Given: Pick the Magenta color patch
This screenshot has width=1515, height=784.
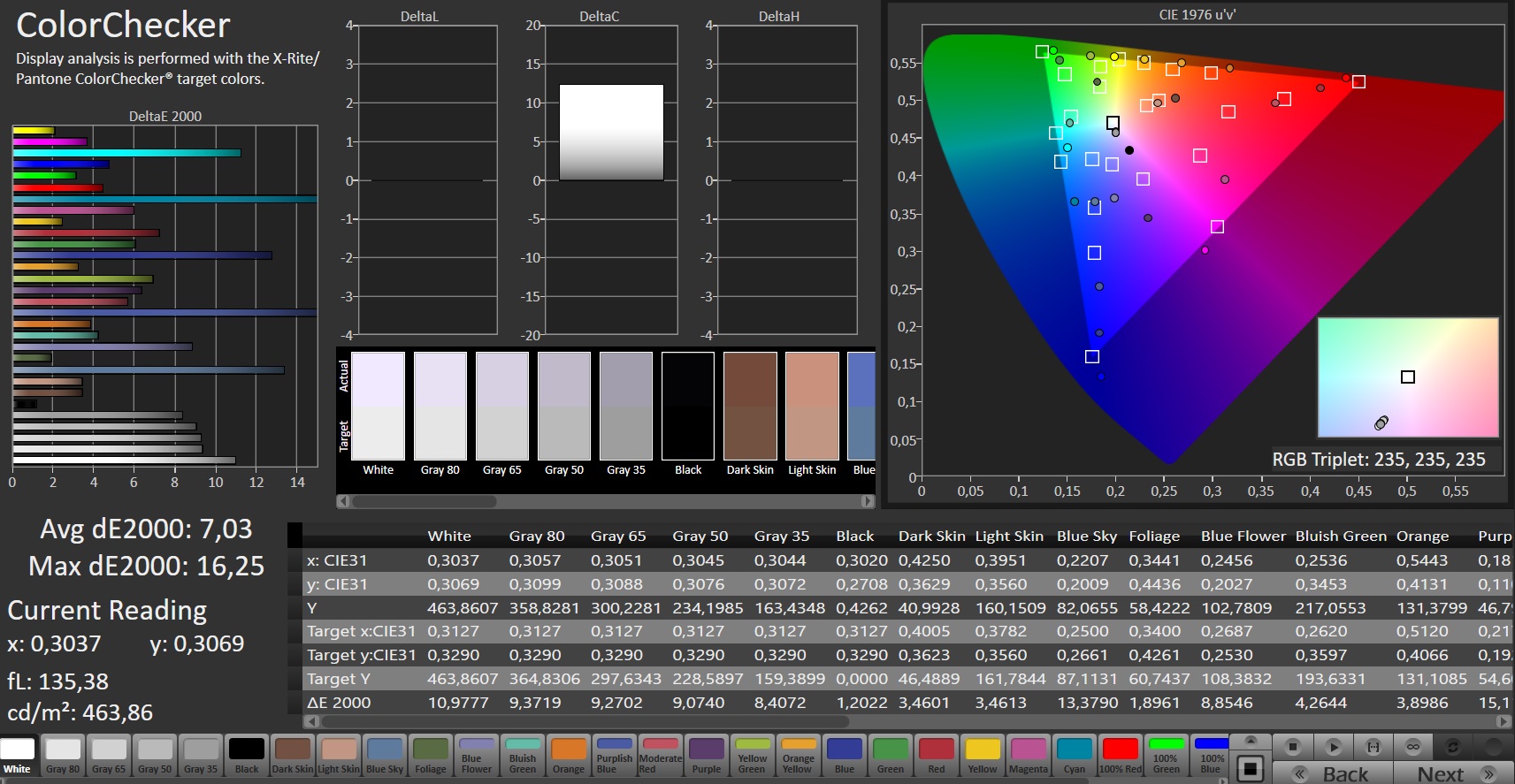Looking at the screenshot, I should click(1029, 757).
